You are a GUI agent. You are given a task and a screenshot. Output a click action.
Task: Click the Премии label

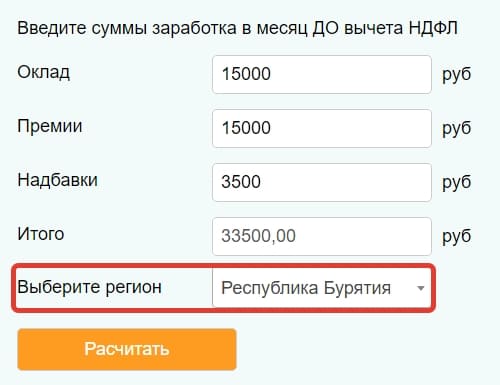click(x=50, y=126)
